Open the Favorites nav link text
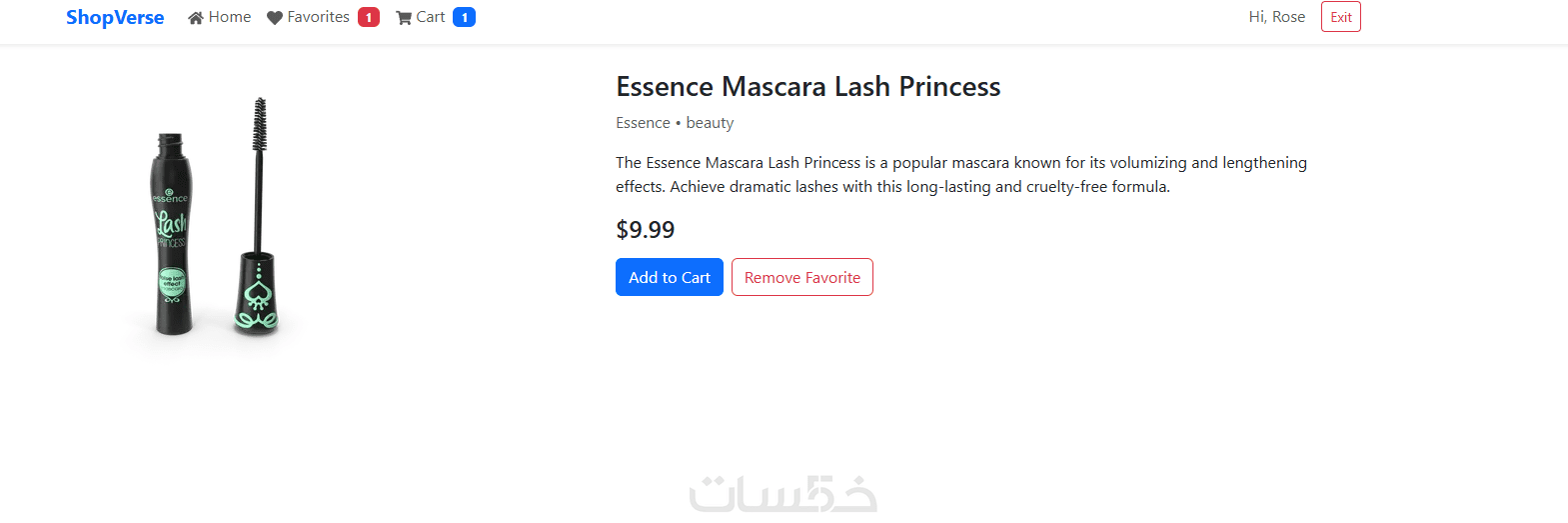Image resolution: width=1568 pixels, height=523 pixels. click(x=318, y=17)
